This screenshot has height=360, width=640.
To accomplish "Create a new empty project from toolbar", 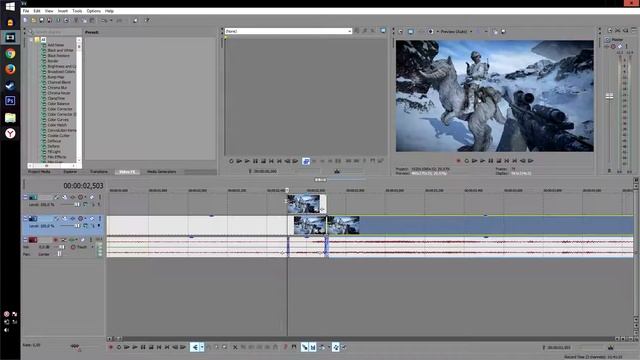I will click(25, 20).
